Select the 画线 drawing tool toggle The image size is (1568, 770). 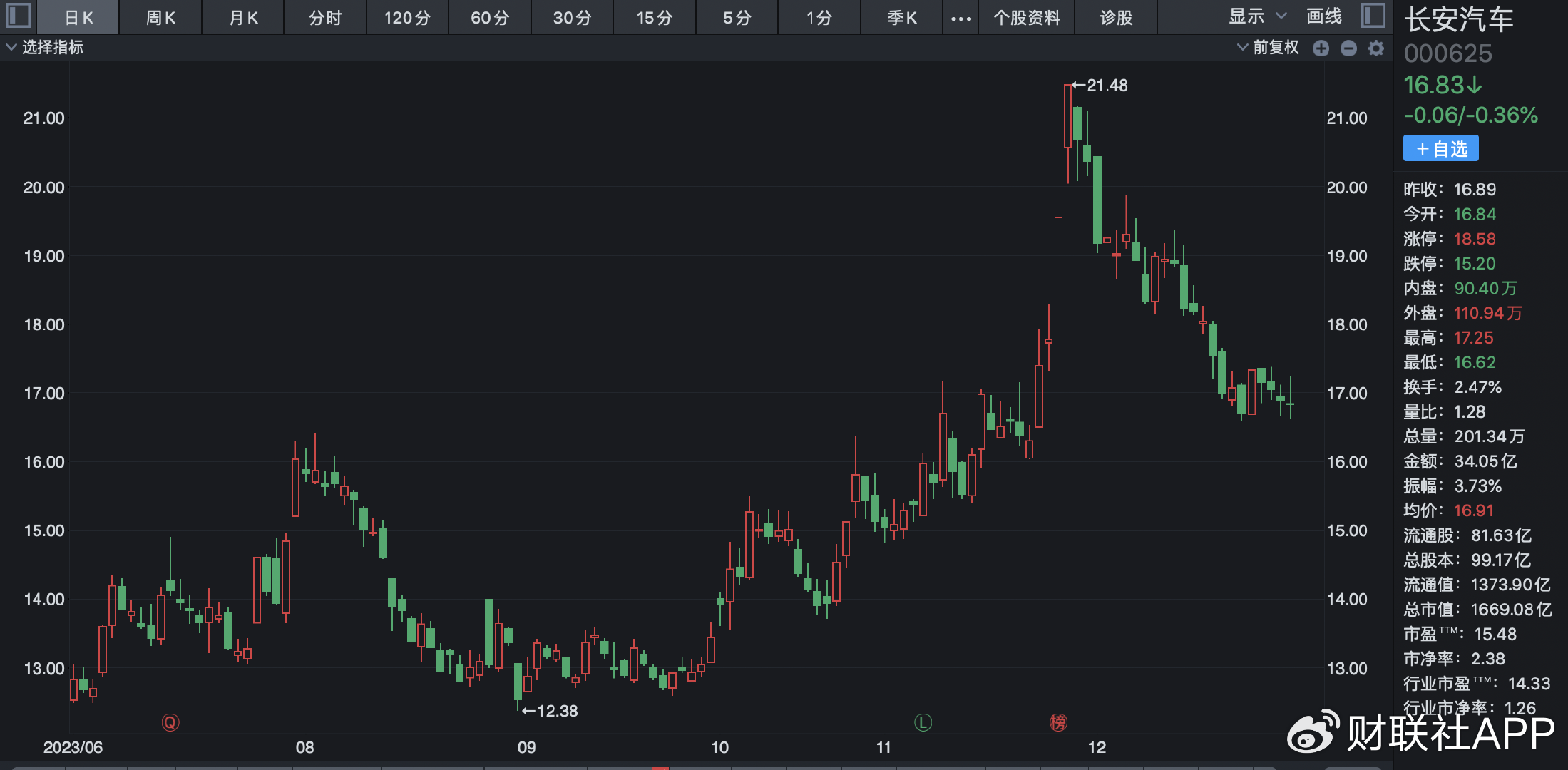pos(1323,16)
